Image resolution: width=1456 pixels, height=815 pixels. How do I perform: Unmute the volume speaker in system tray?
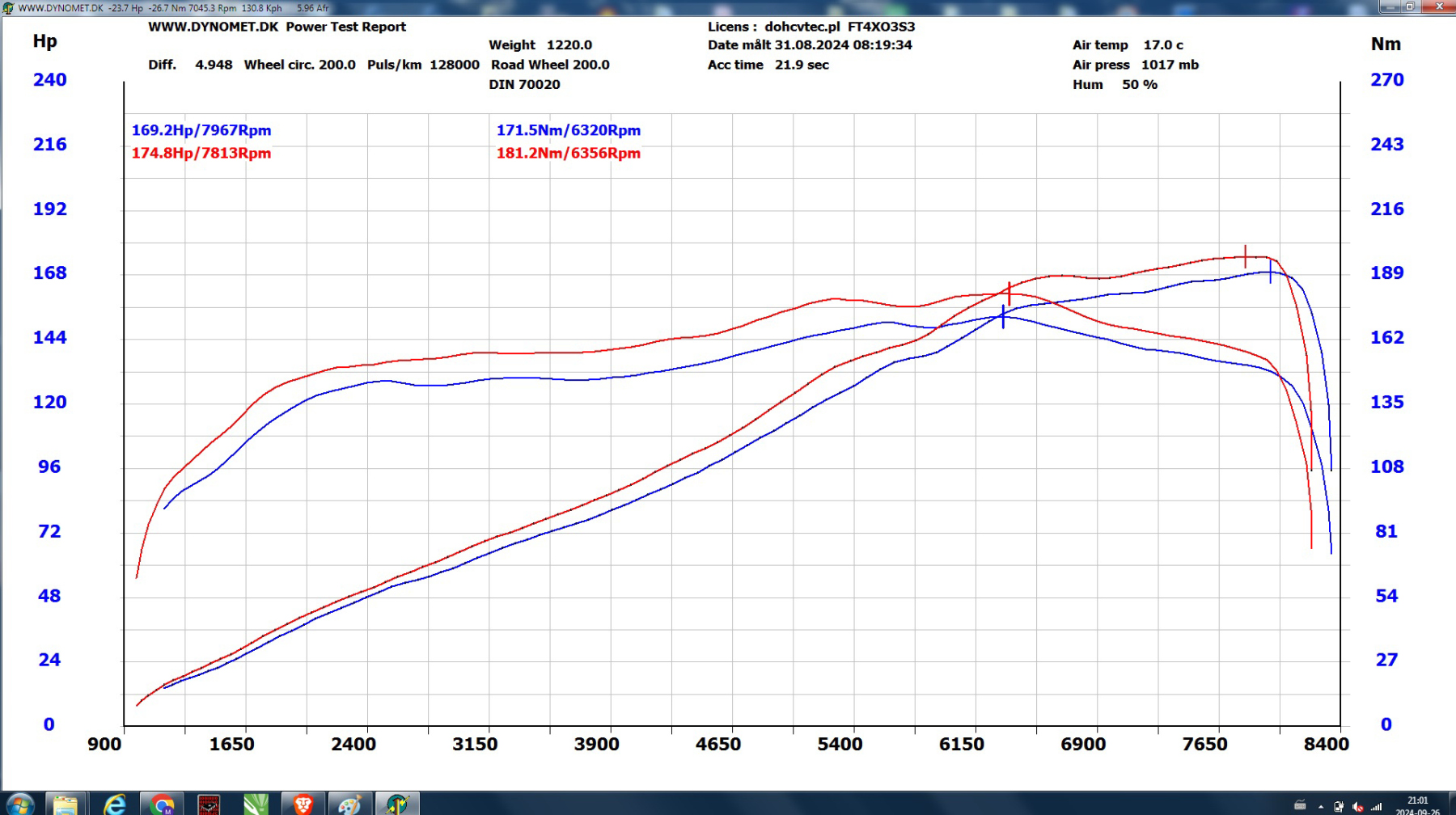(1357, 807)
